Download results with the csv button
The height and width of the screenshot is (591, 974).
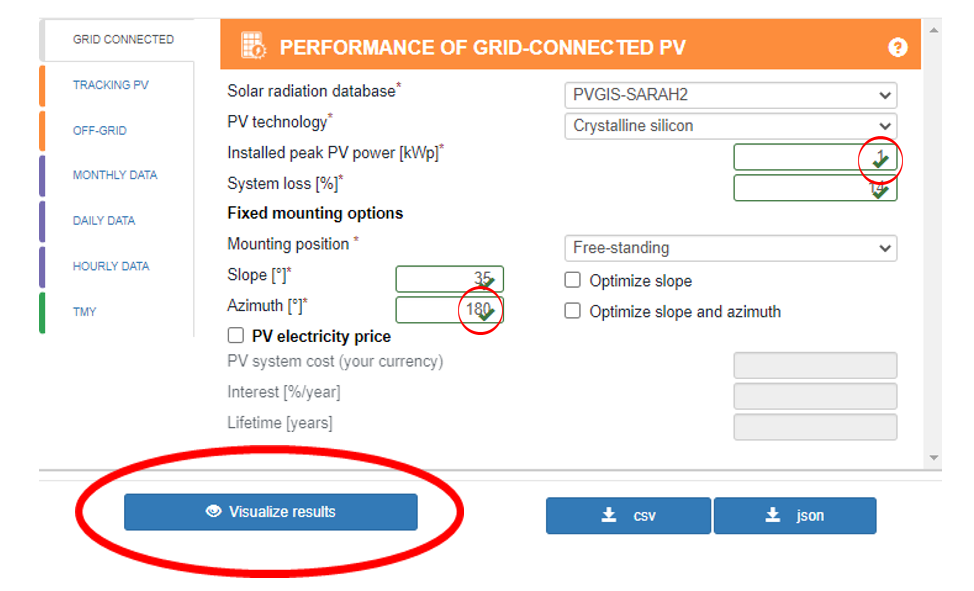628,516
